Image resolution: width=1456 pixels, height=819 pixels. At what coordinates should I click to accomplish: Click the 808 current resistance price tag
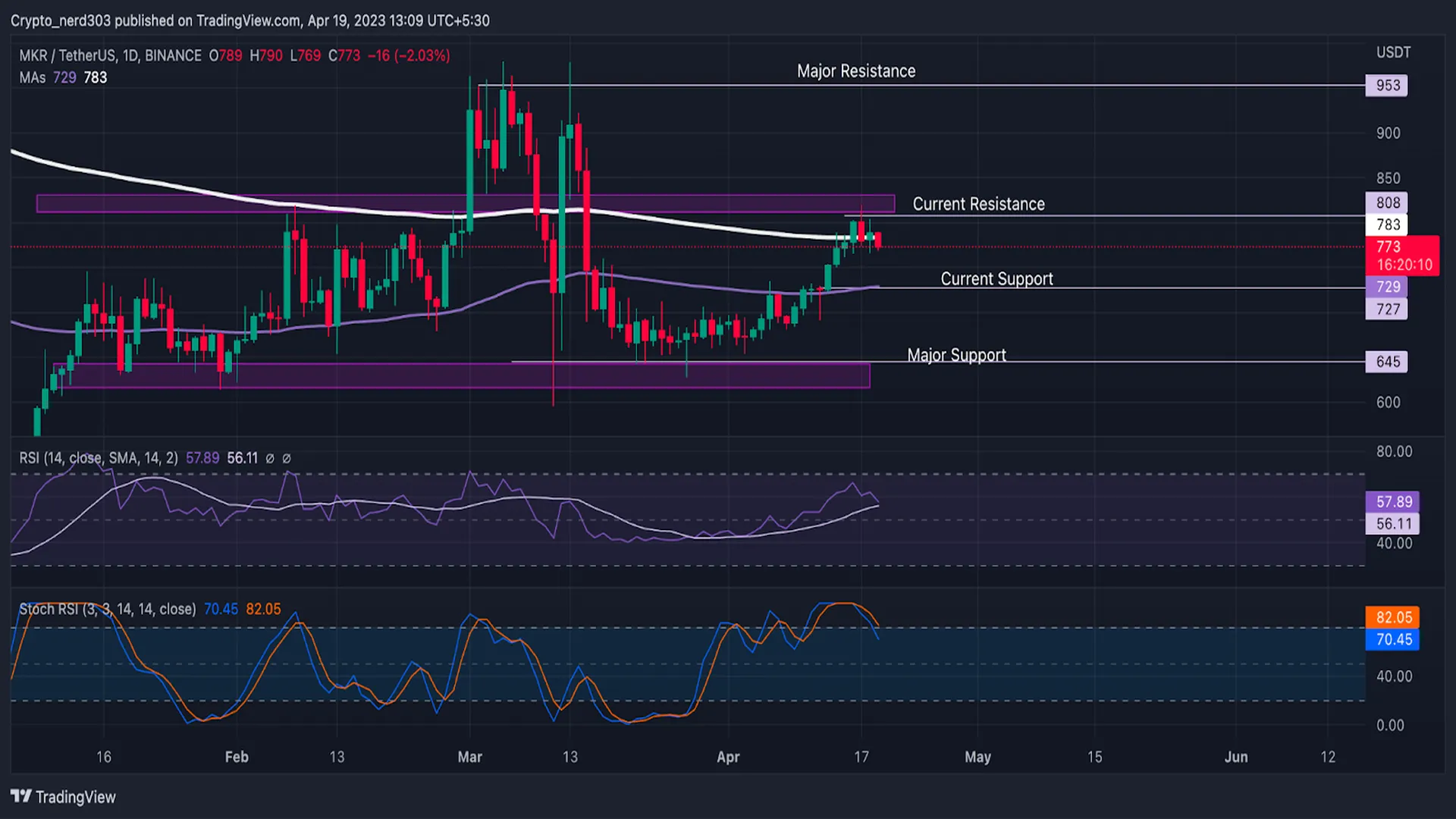[1387, 202]
